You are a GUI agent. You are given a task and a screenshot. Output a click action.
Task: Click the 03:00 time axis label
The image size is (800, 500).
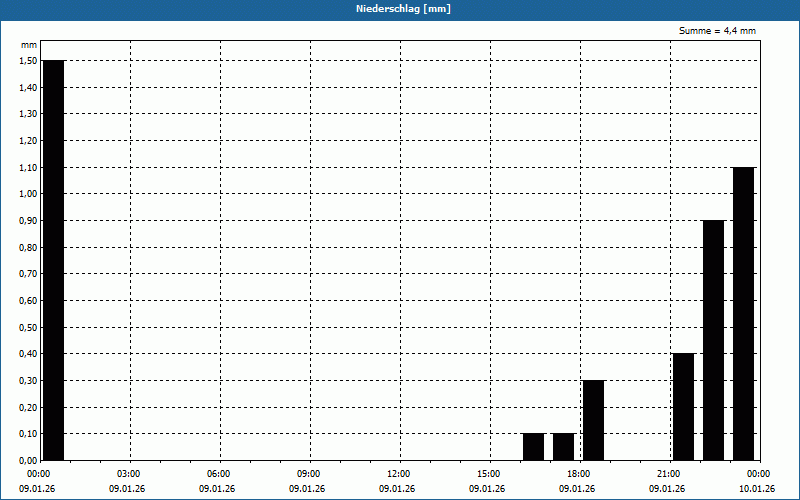click(x=128, y=474)
